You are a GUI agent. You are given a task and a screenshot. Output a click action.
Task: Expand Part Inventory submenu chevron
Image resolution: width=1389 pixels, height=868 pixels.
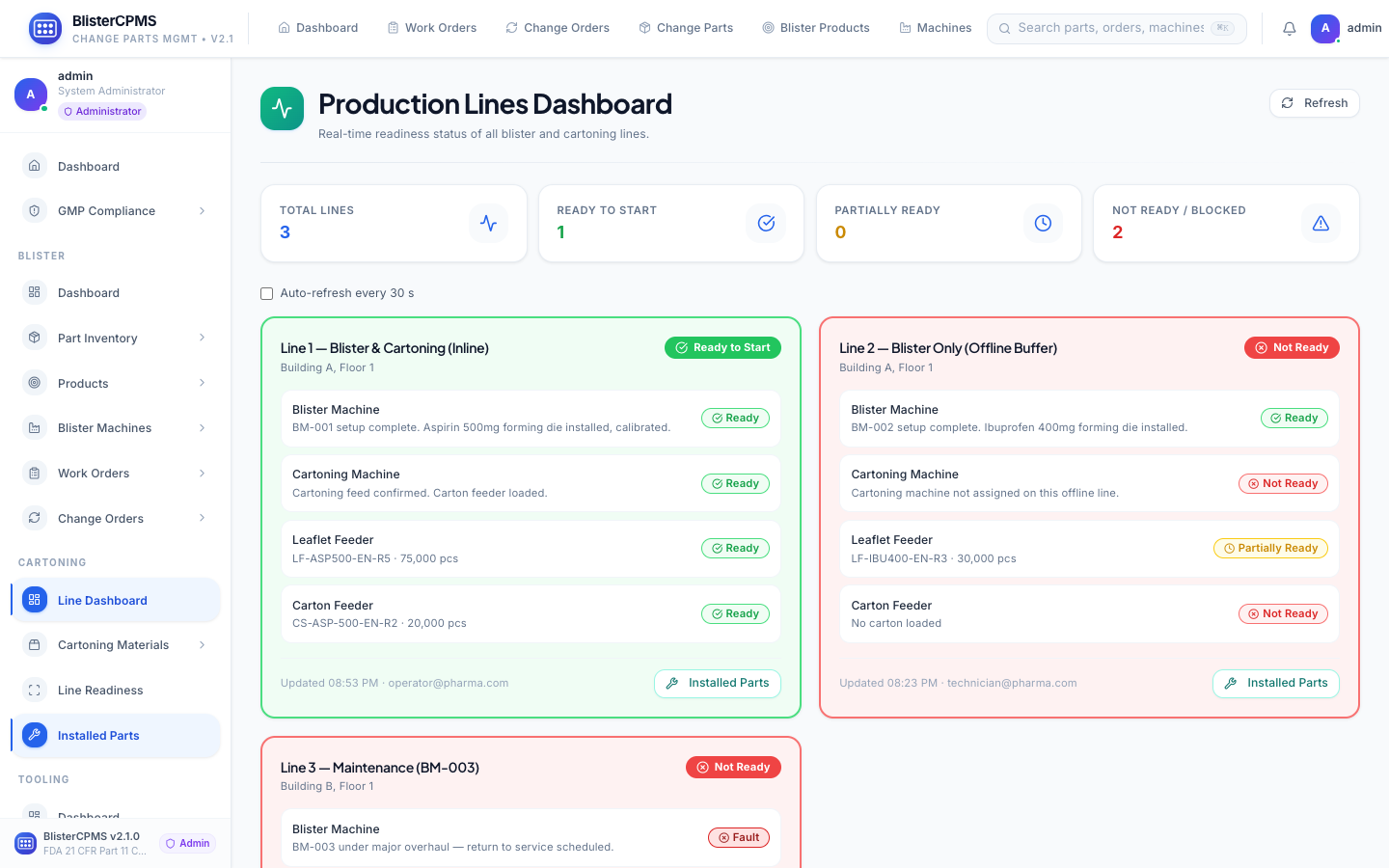pyautogui.click(x=202, y=338)
